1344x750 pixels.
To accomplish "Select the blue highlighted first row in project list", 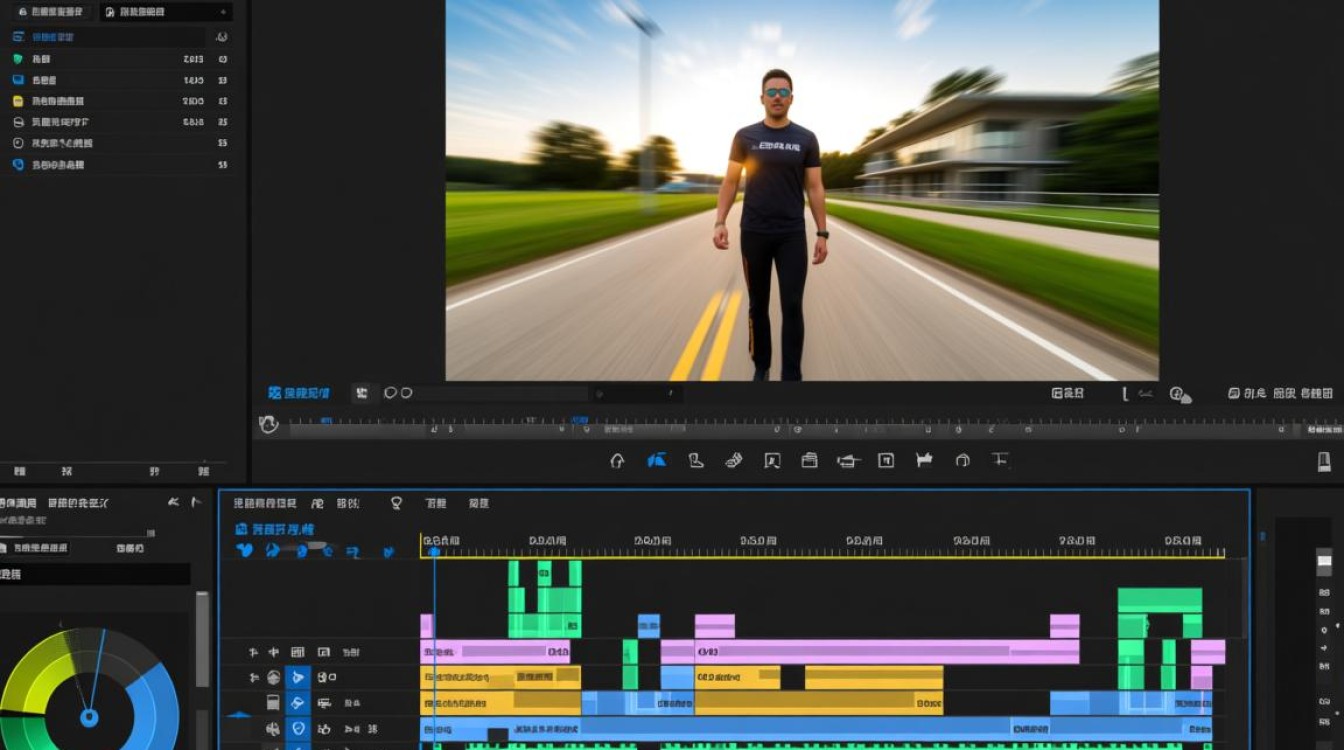I will click(52, 37).
